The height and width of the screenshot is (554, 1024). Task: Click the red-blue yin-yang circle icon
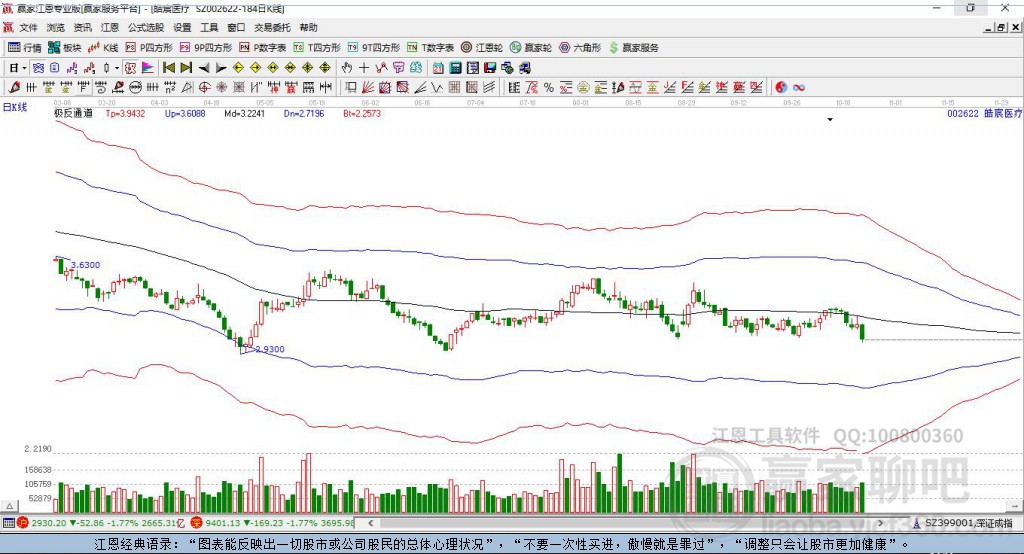pyautogui.click(x=781, y=88)
